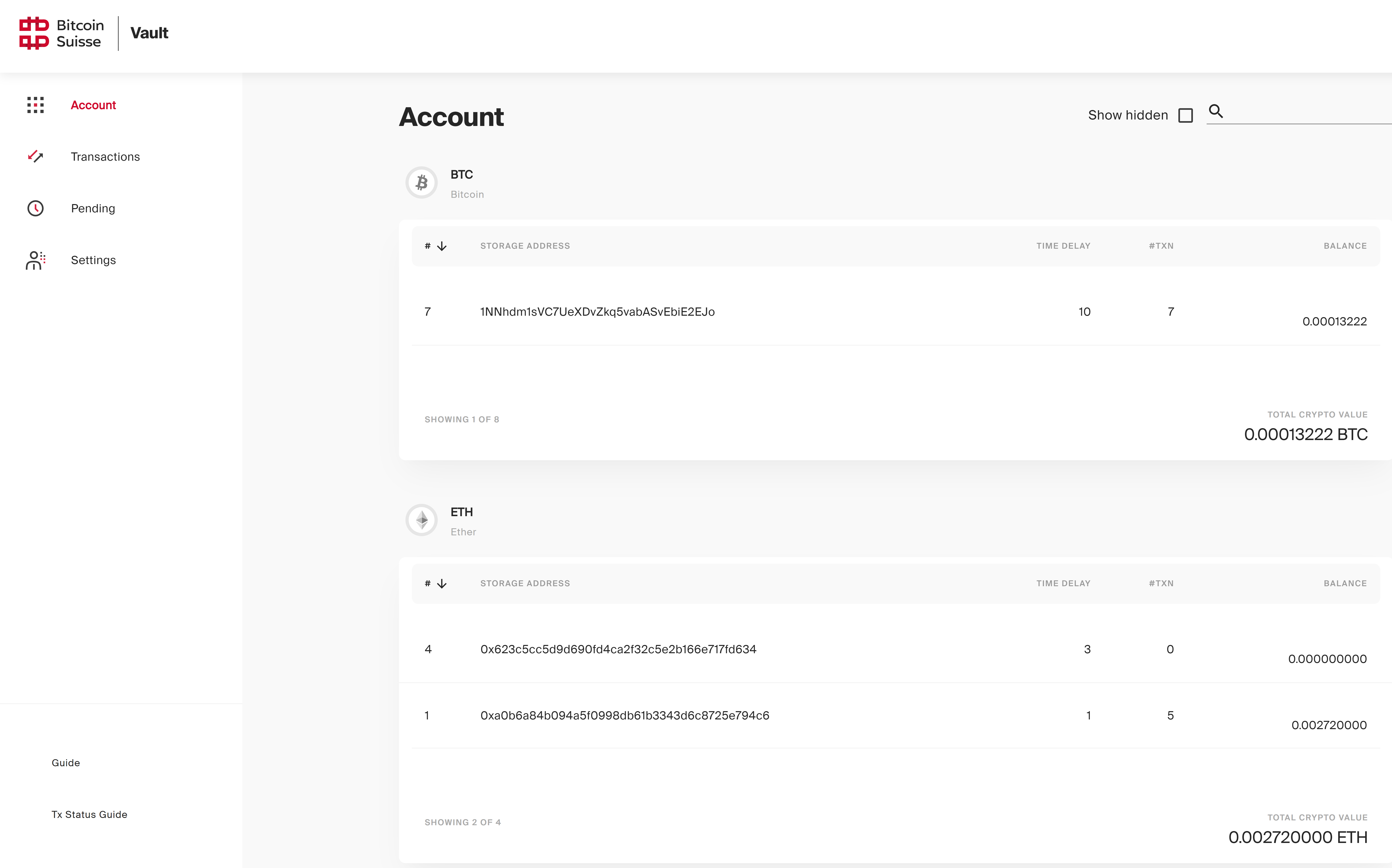Toggle ETH table number sort arrow
Screen dimensions: 1392x868
442,584
